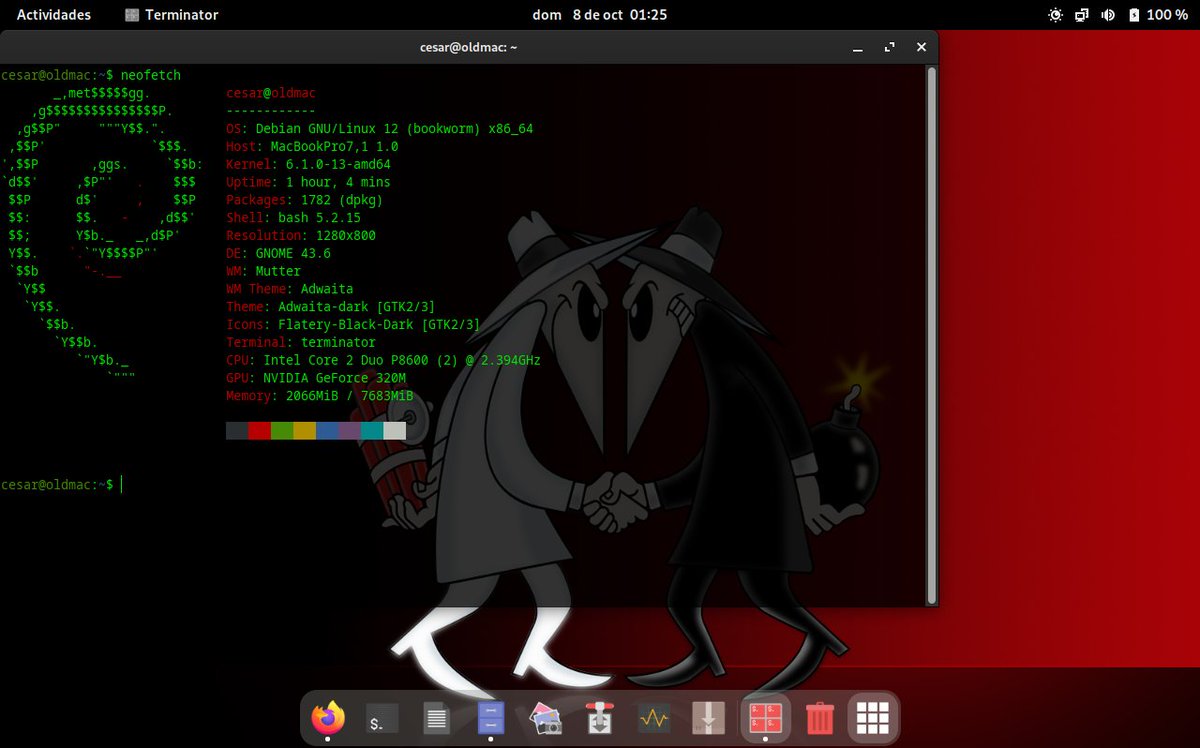1200x748 pixels.
Task: Open the trash dock icon
Action: 819,717
